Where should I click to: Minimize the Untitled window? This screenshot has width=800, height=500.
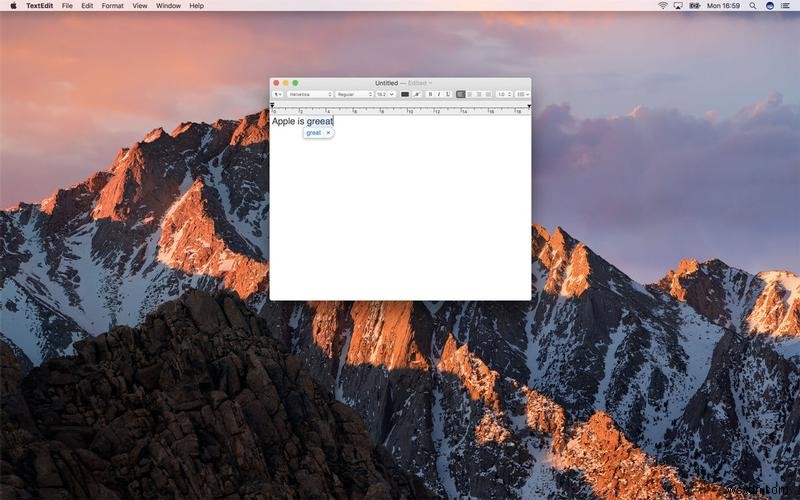point(286,83)
